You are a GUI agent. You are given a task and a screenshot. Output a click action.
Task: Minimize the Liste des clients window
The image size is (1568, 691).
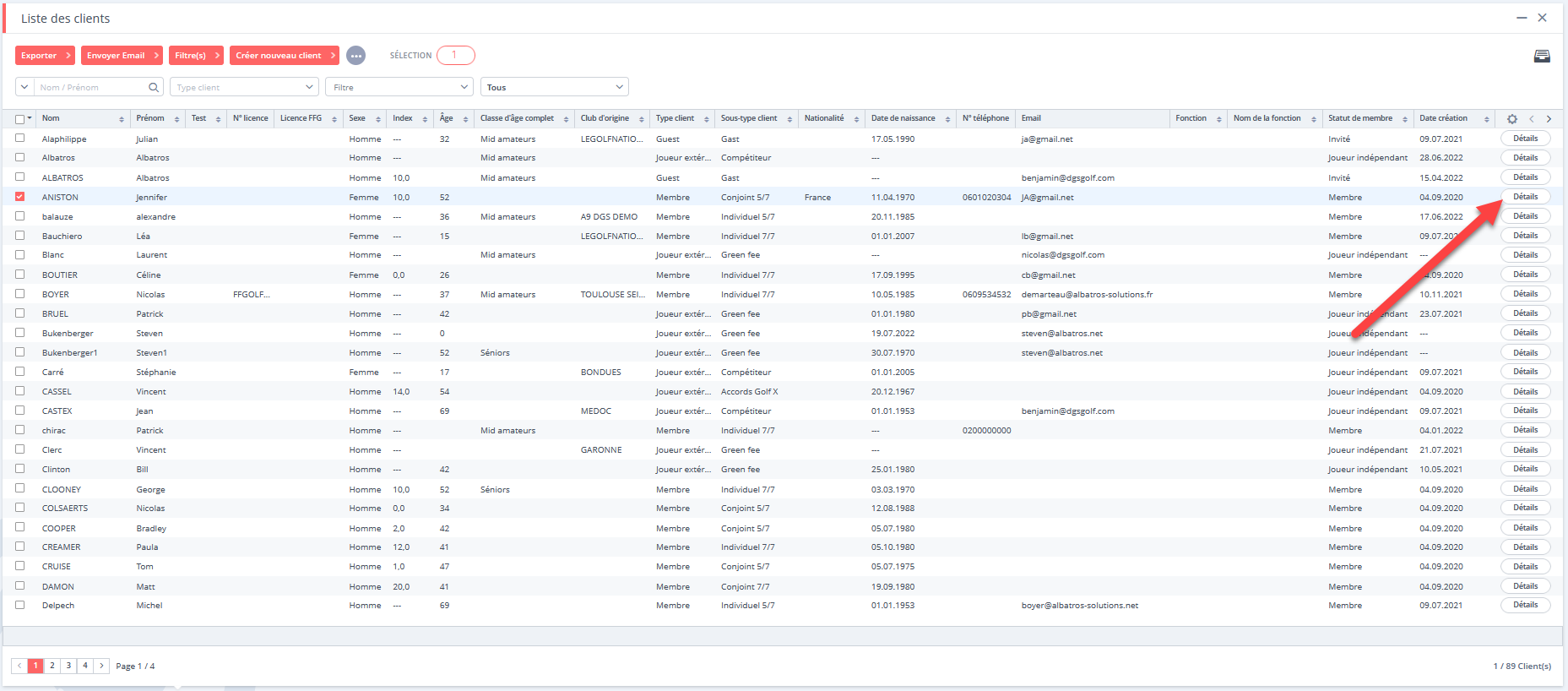point(1522,18)
